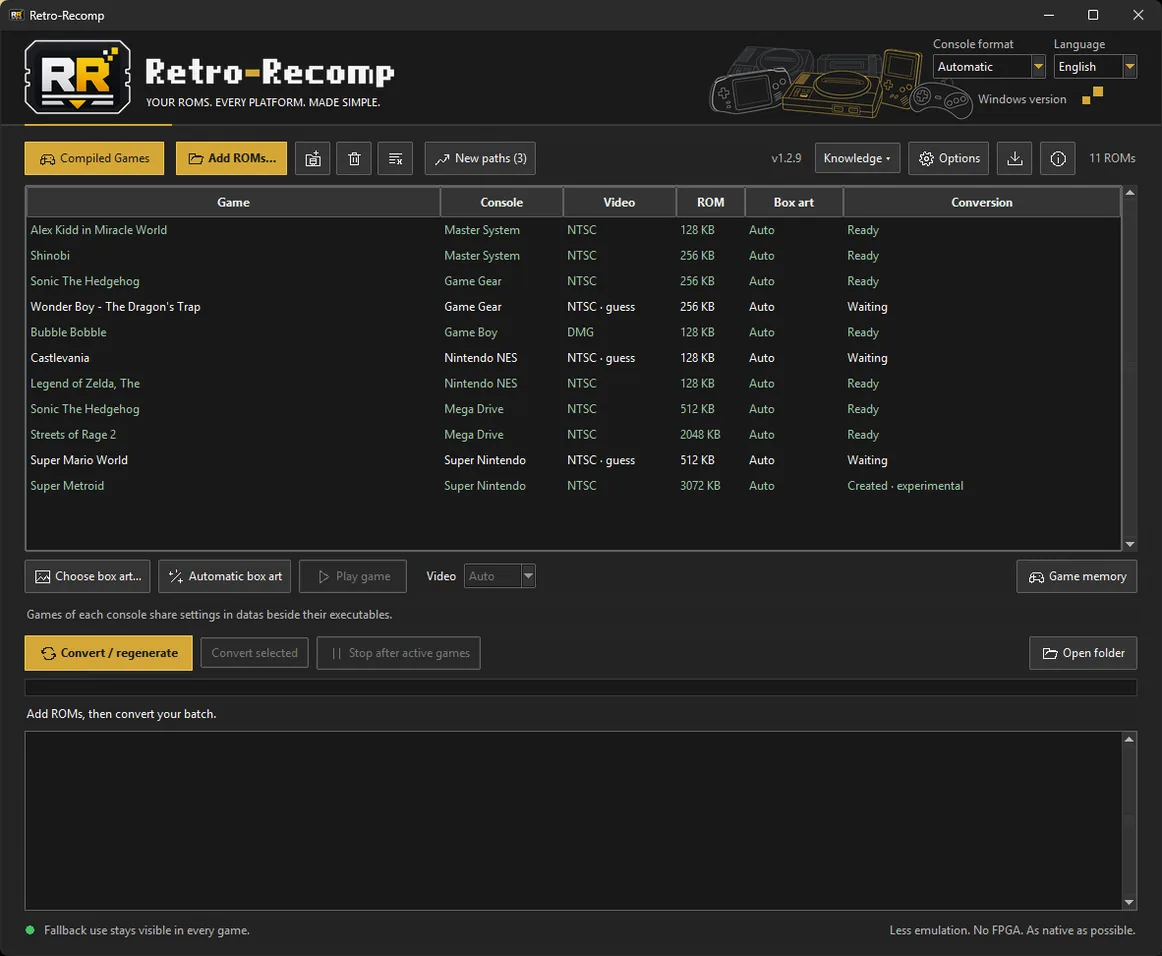Click Convert / regenerate button
The height and width of the screenshot is (956, 1162).
108,653
